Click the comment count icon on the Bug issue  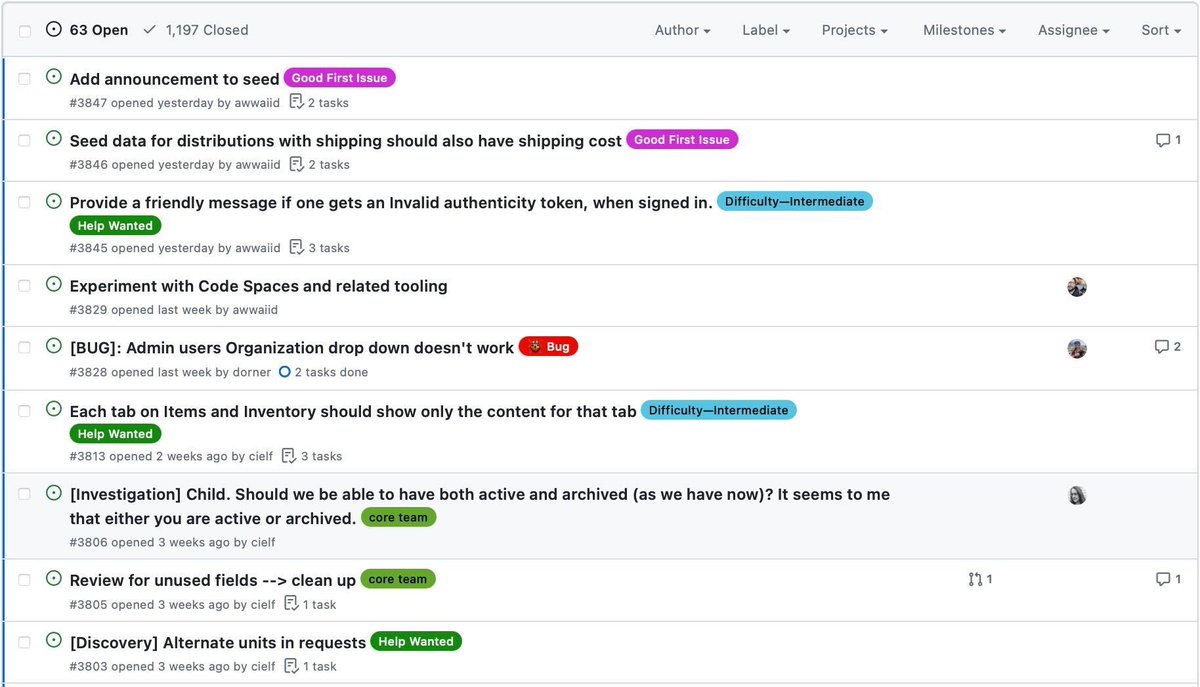click(x=1165, y=347)
